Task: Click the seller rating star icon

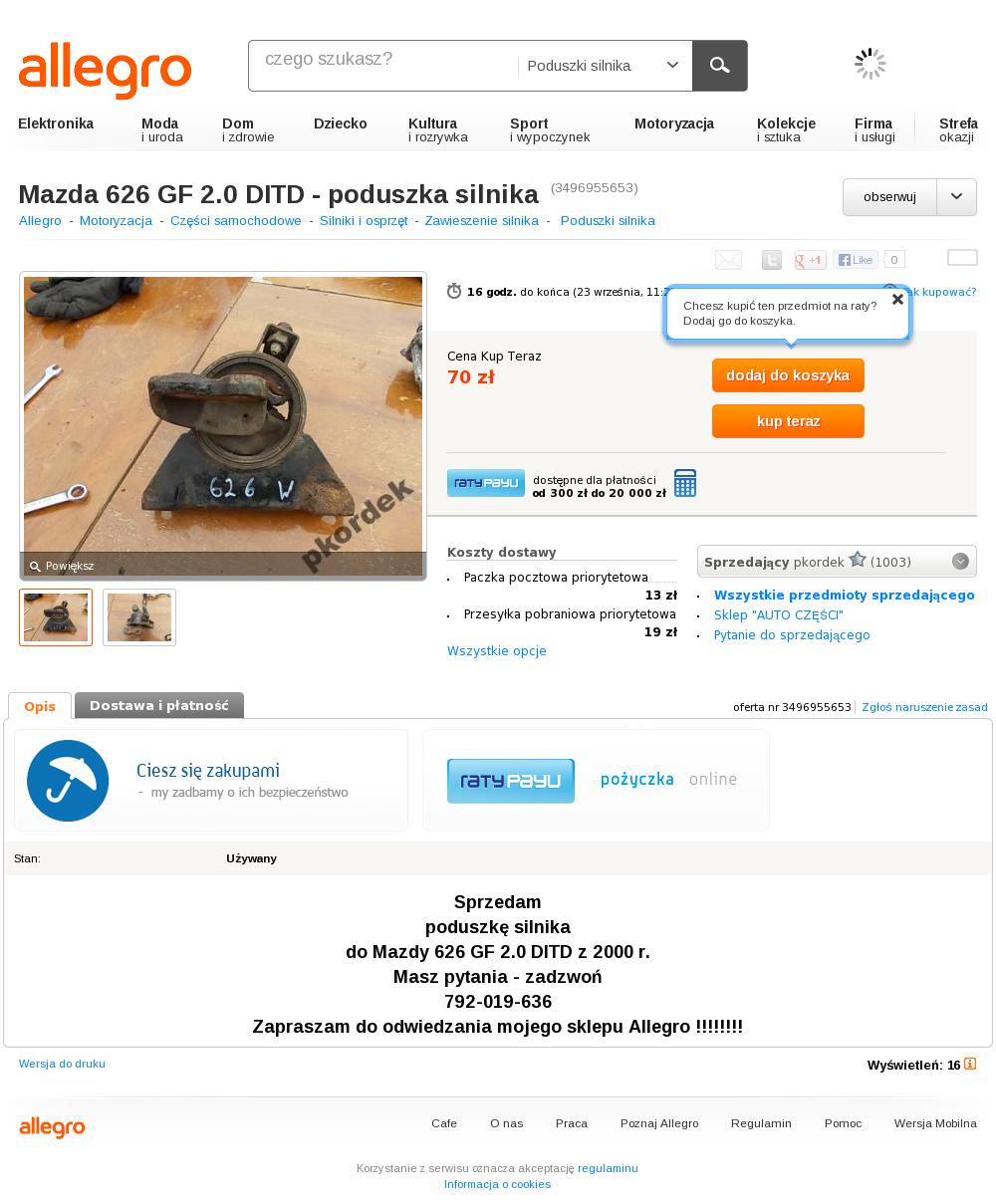Action: [x=858, y=560]
